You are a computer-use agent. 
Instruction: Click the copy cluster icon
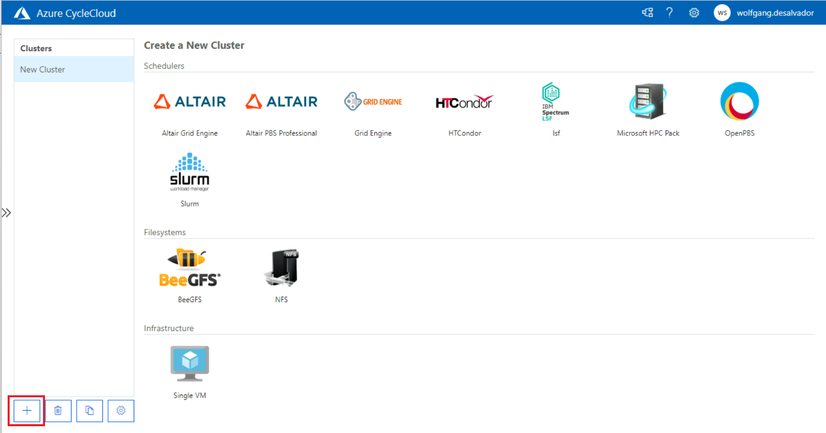tap(90, 411)
